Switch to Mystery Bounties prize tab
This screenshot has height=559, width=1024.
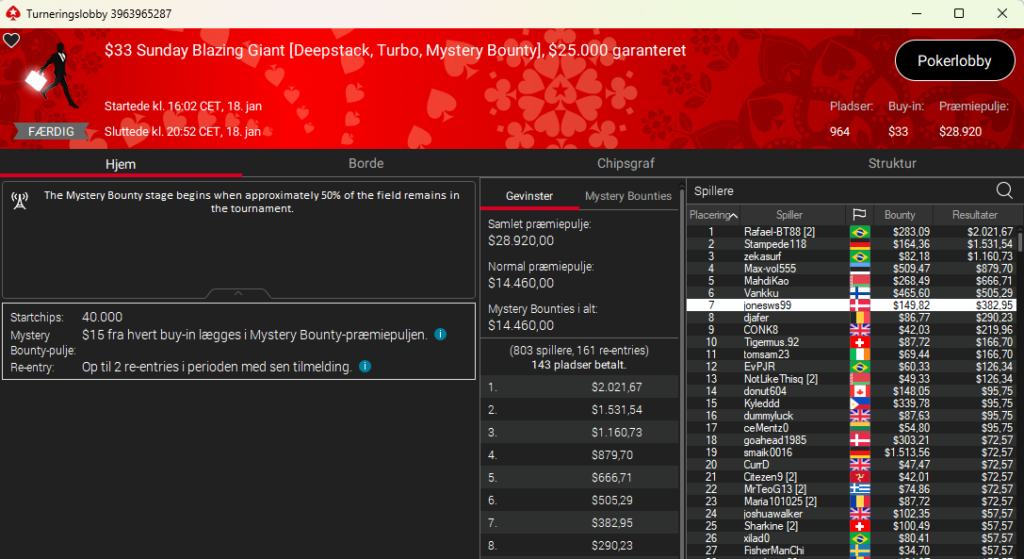628,196
